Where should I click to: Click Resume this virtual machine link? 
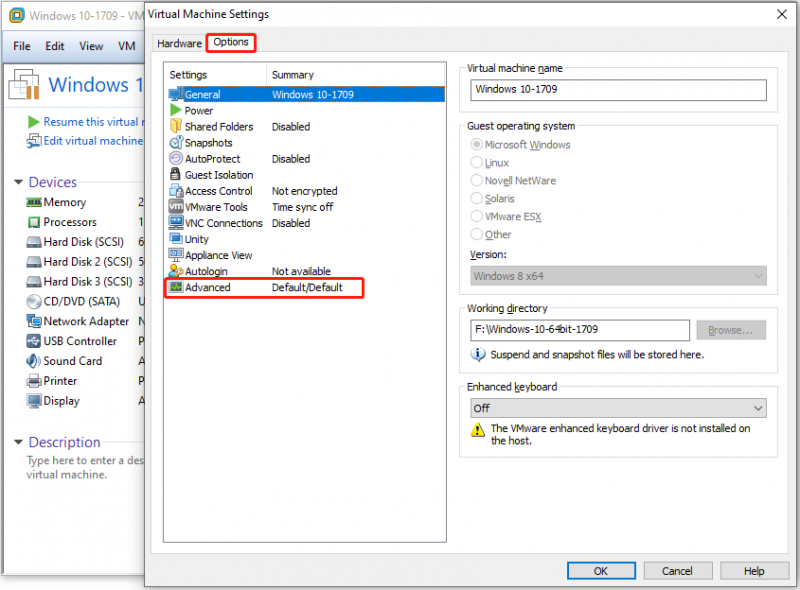click(x=94, y=122)
